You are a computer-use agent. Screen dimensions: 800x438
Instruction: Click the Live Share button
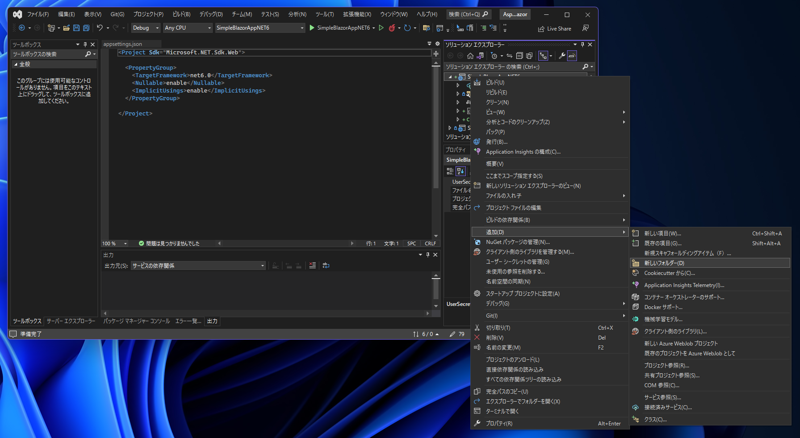[554, 29]
